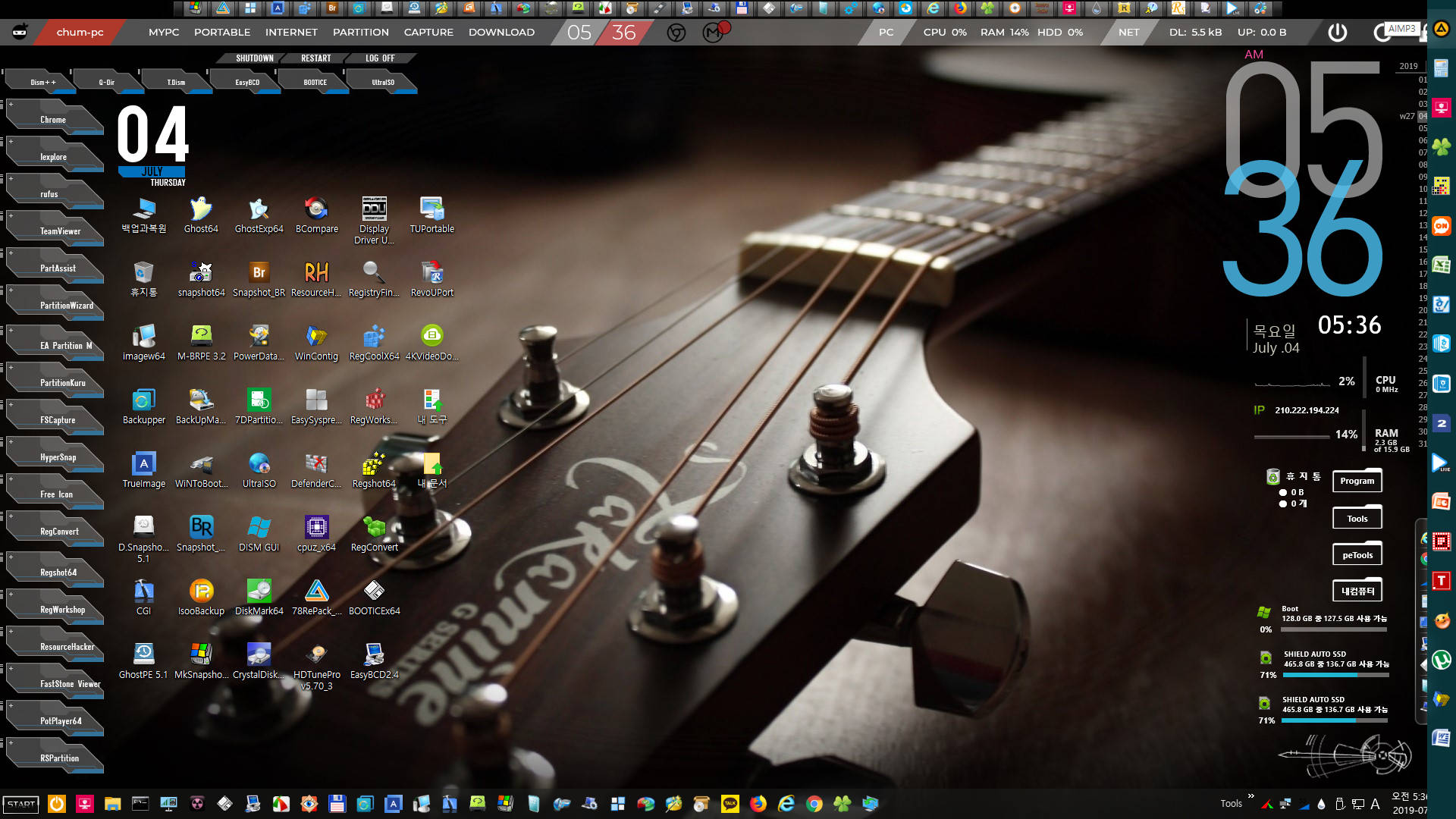Open HDTunePro desktop icon
The image size is (1456, 819).
click(x=316, y=665)
